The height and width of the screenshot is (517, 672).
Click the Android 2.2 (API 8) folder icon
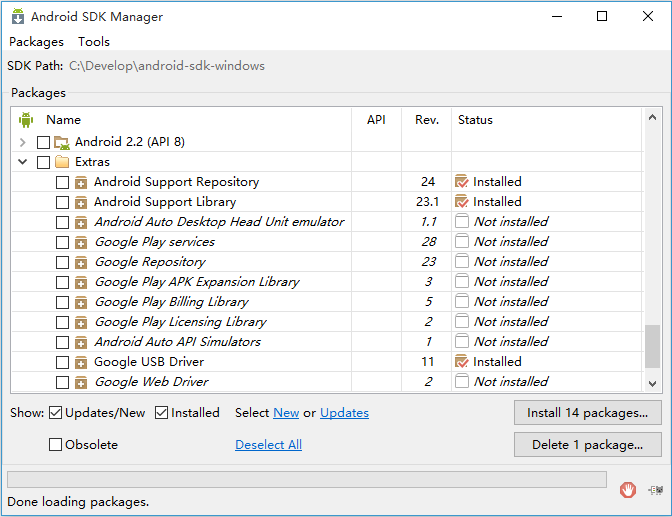tap(62, 142)
